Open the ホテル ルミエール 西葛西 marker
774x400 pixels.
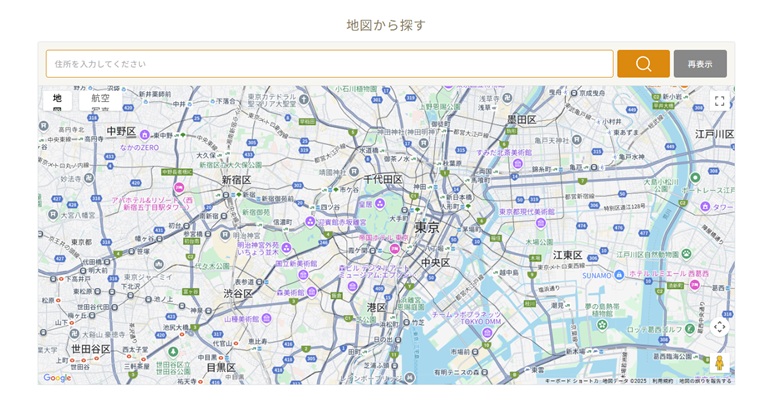695,284
